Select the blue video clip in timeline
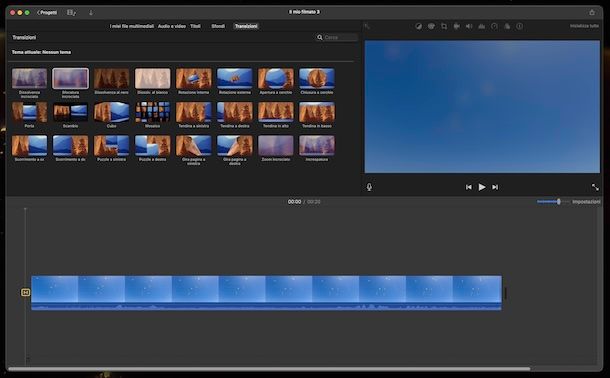Viewport: 610px width, 378px height. click(x=266, y=293)
